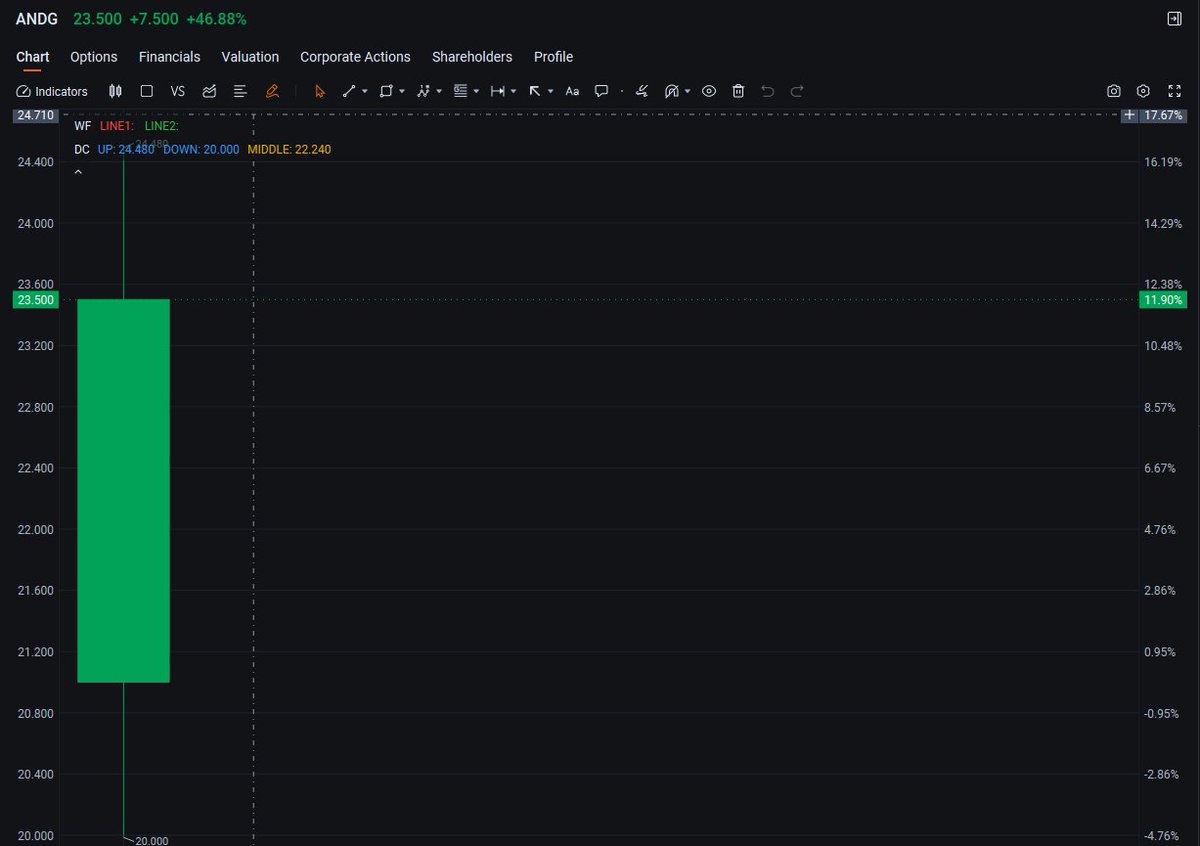The width and height of the screenshot is (1200, 846).
Task: Click the 20.000 low price marker
Action: tap(152, 841)
